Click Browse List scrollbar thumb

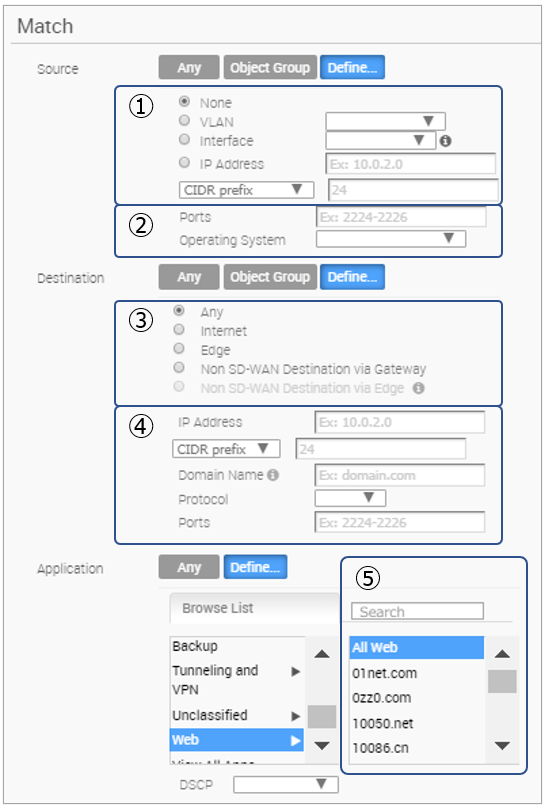tap(322, 717)
